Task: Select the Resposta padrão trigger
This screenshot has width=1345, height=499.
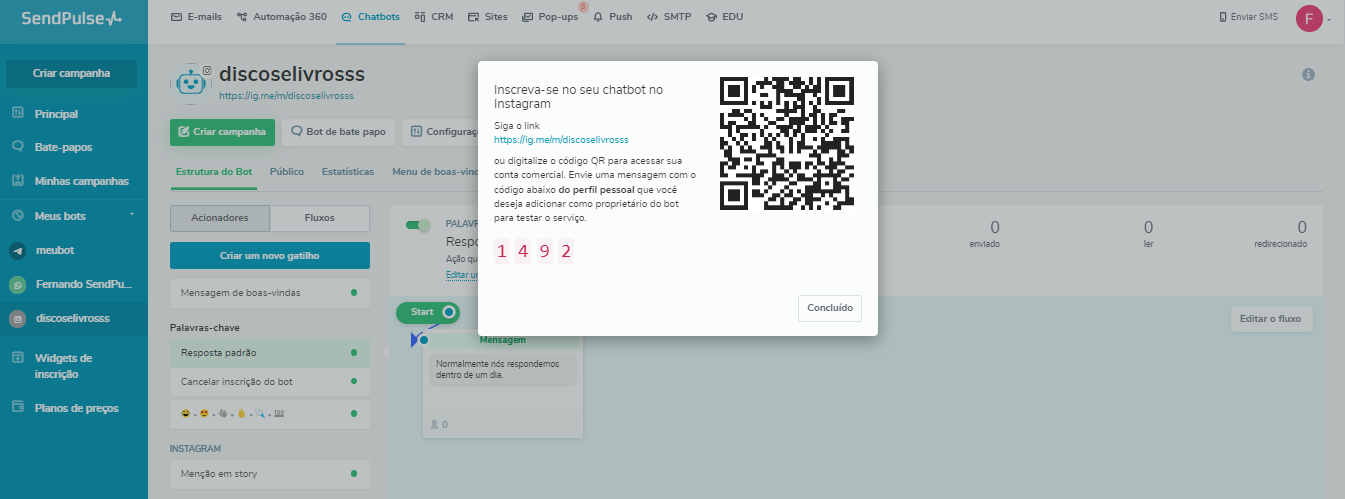Action: (x=270, y=352)
